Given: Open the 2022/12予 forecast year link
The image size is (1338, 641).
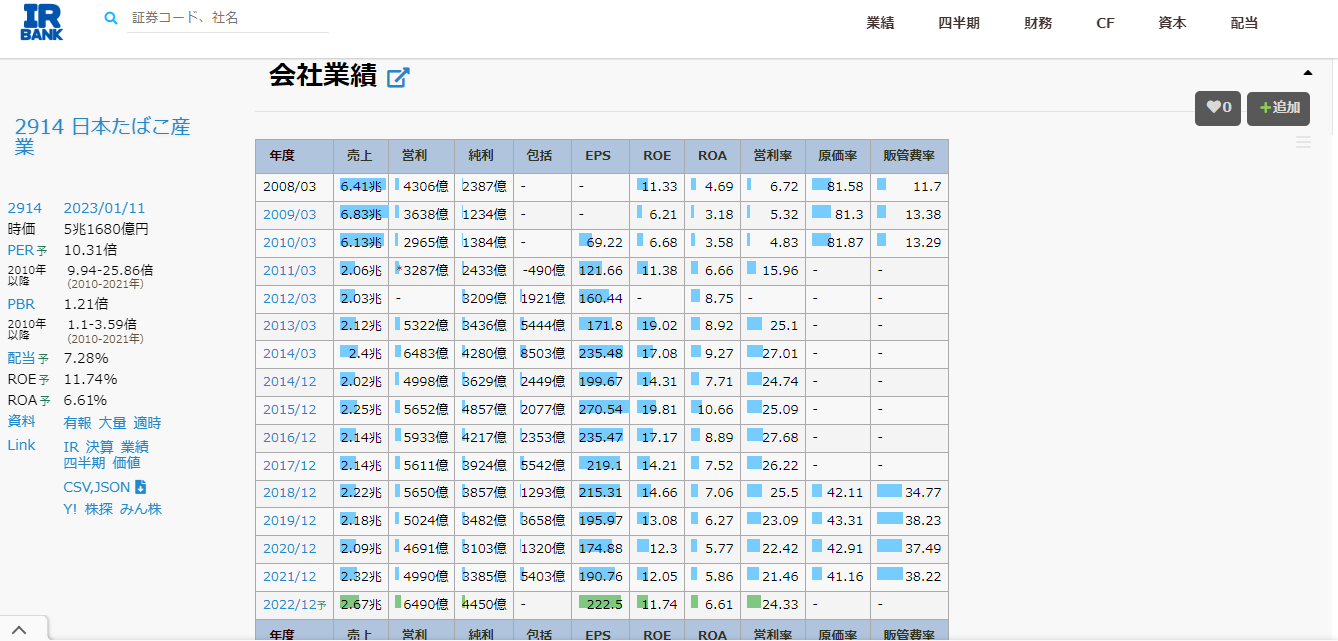Looking at the screenshot, I should 295,605.
